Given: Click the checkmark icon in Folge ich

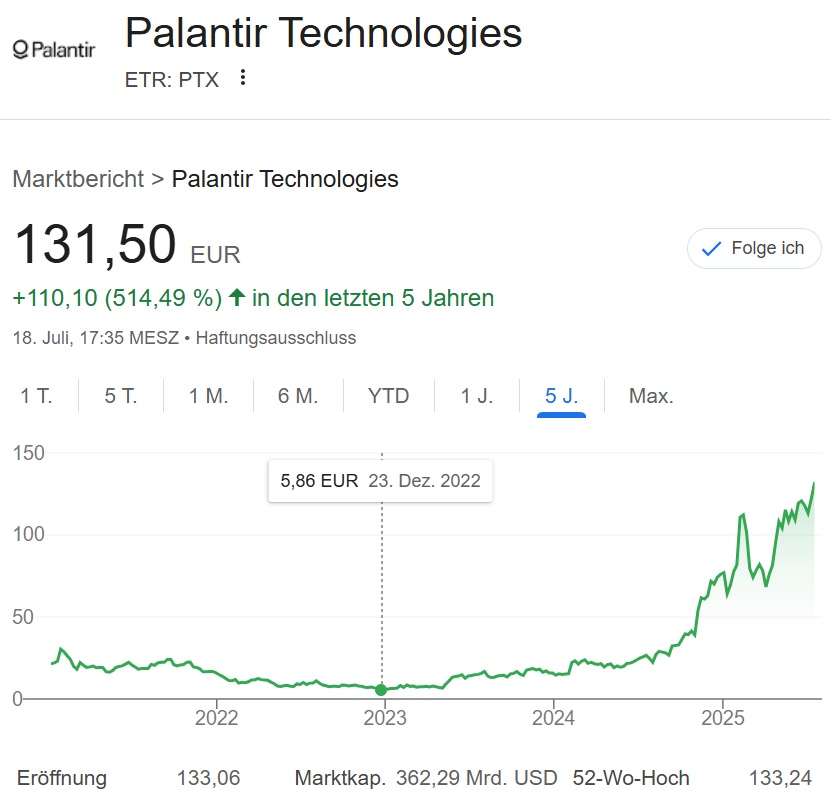Looking at the screenshot, I should [711, 248].
